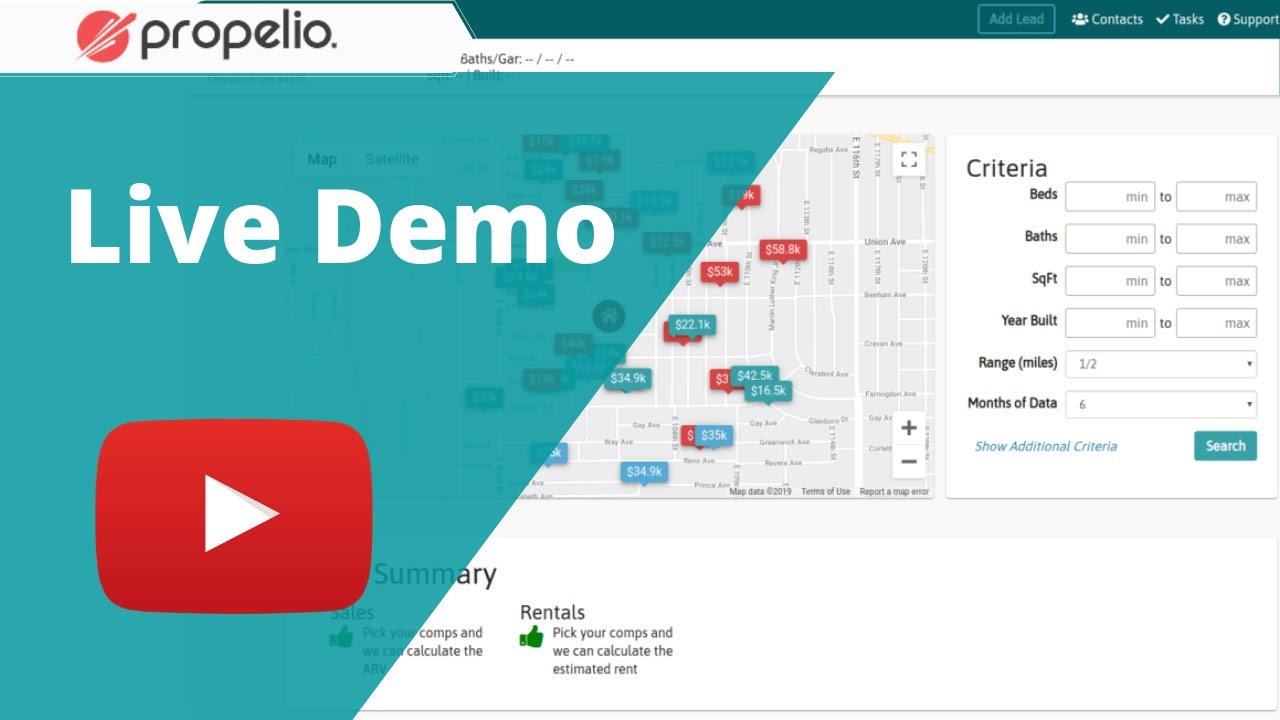Image resolution: width=1280 pixels, height=720 pixels.
Task: Select the $16.5k map marker
Action: pyautogui.click(x=768, y=392)
